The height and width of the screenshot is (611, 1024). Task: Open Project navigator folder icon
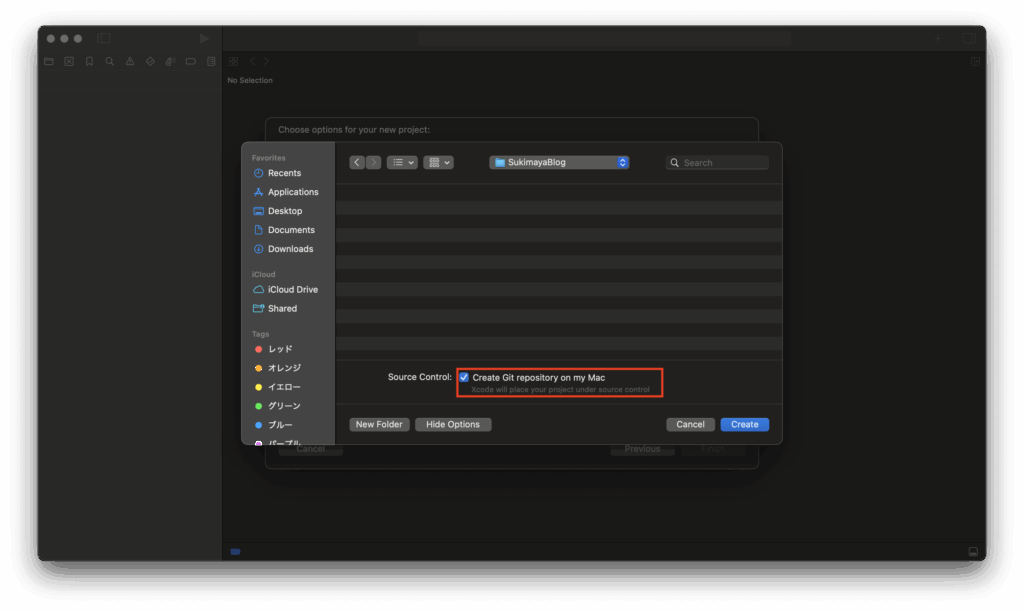[49, 61]
